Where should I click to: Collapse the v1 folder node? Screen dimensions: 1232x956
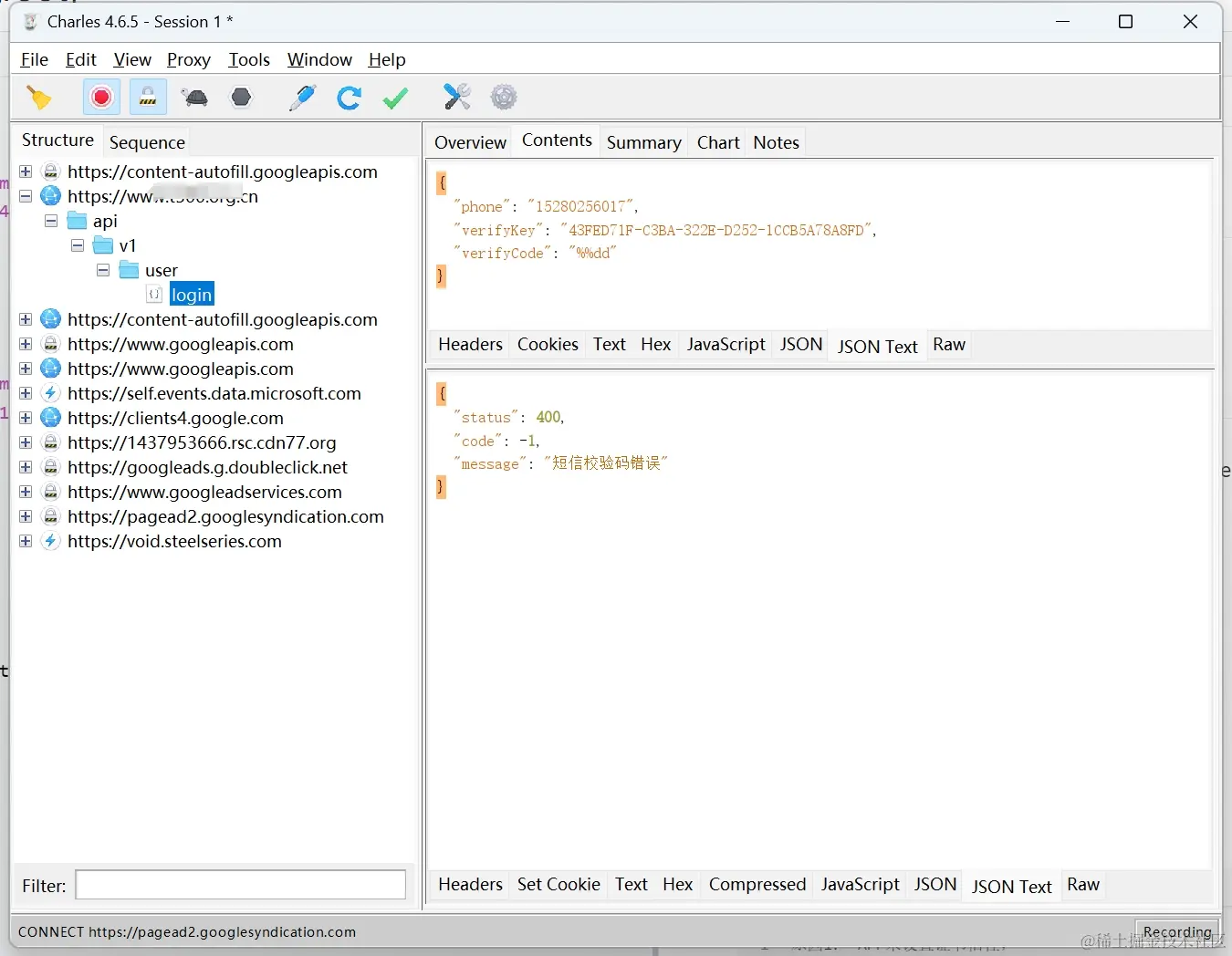78,246
